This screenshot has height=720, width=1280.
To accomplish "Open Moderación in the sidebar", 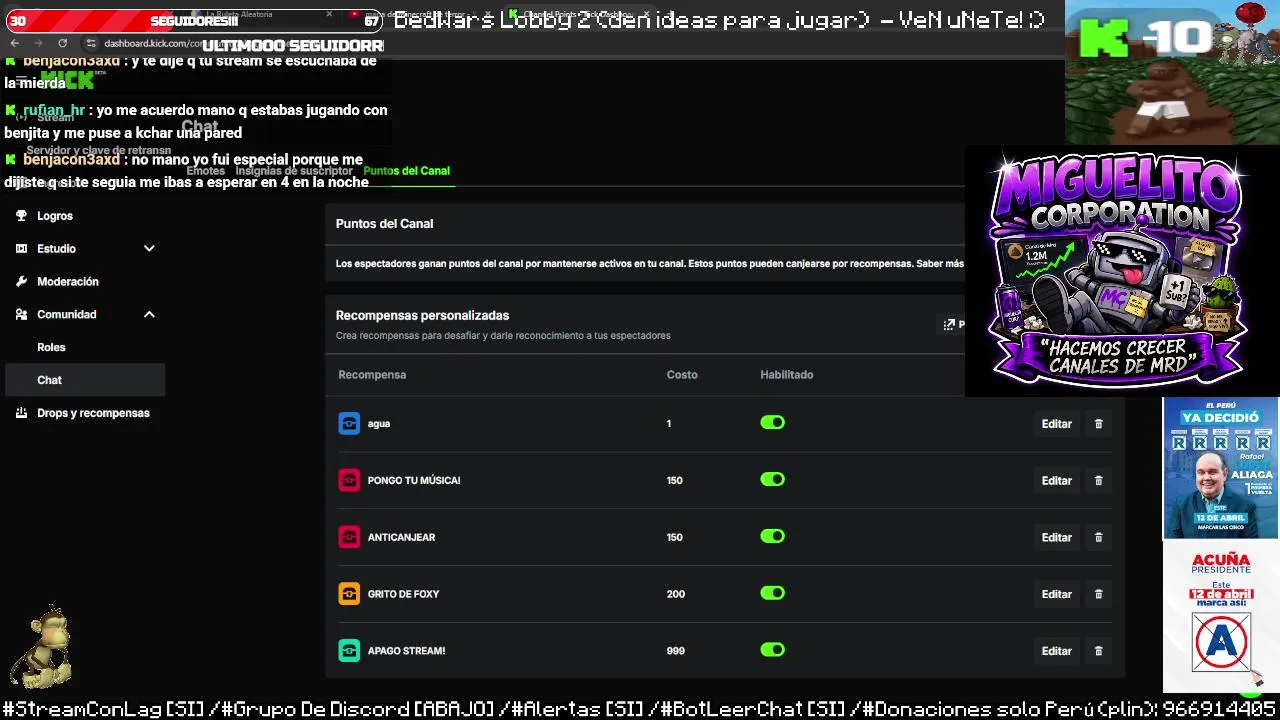I will 68,282.
